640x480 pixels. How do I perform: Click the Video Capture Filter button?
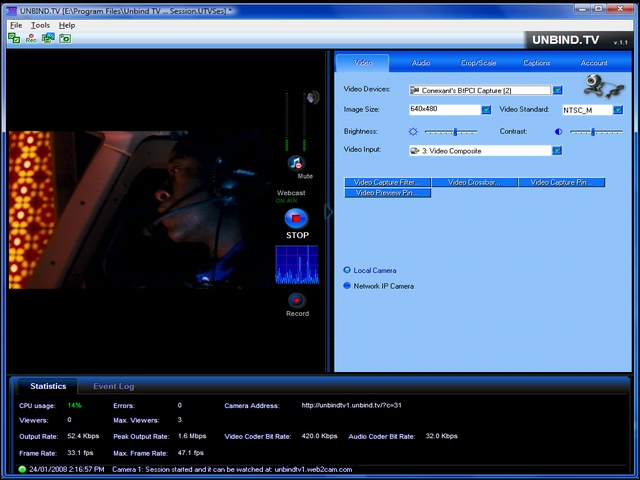coord(387,182)
